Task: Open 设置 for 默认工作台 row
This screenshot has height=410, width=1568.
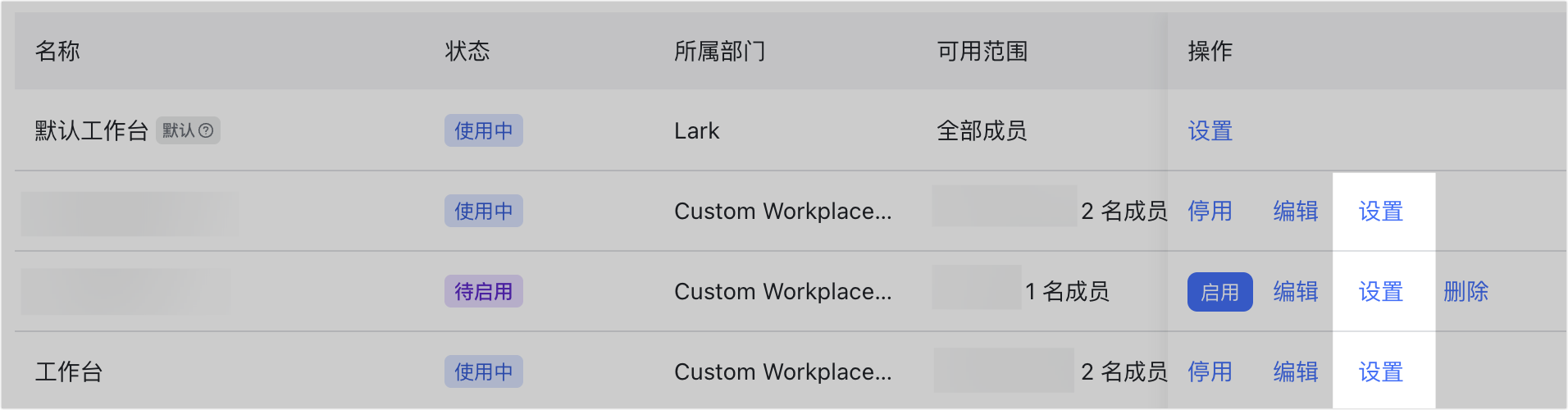Action: pos(1210,131)
